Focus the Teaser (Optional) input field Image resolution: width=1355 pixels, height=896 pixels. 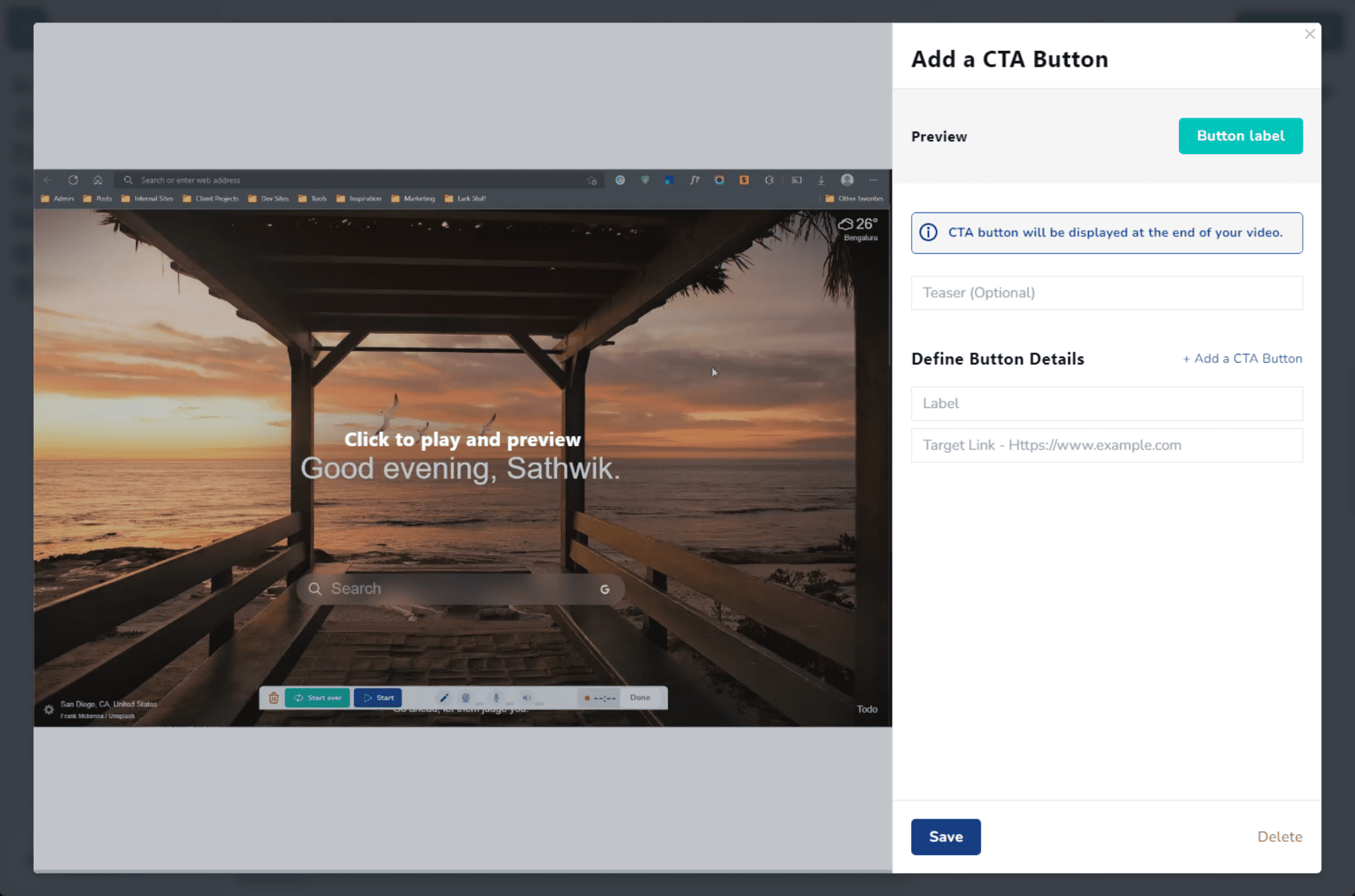pyautogui.click(x=1107, y=293)
